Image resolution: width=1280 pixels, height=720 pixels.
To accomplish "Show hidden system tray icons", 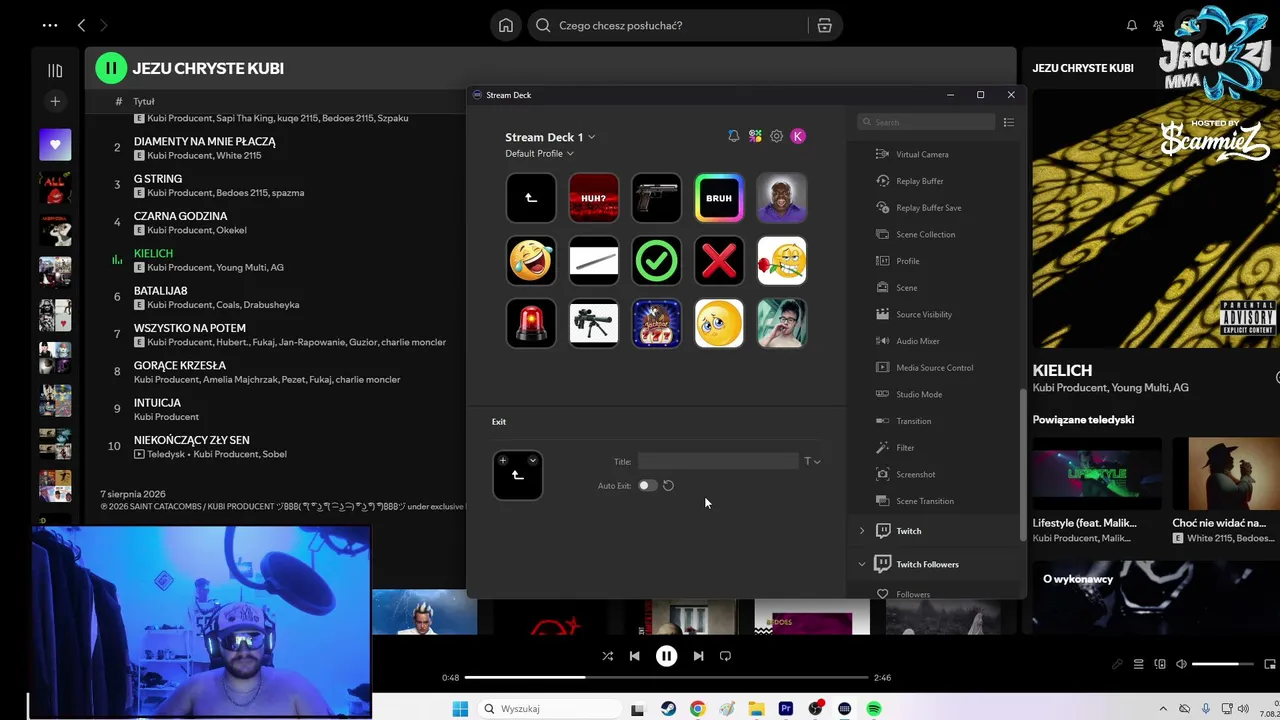I will point(1162,709).
